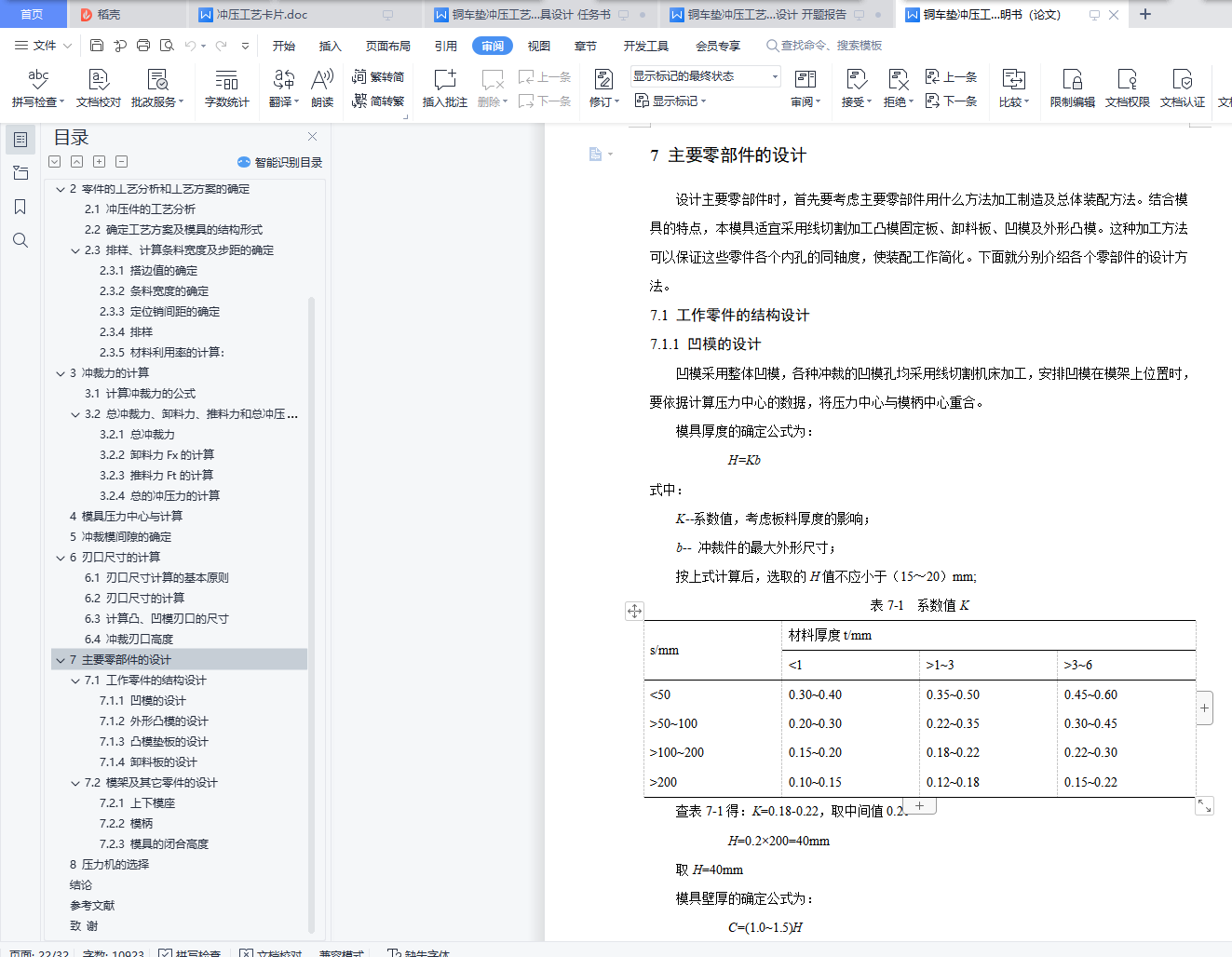Open 文档认证 document certification
This screenshot has width=1232, height=957.
[x=1183, y=88]
